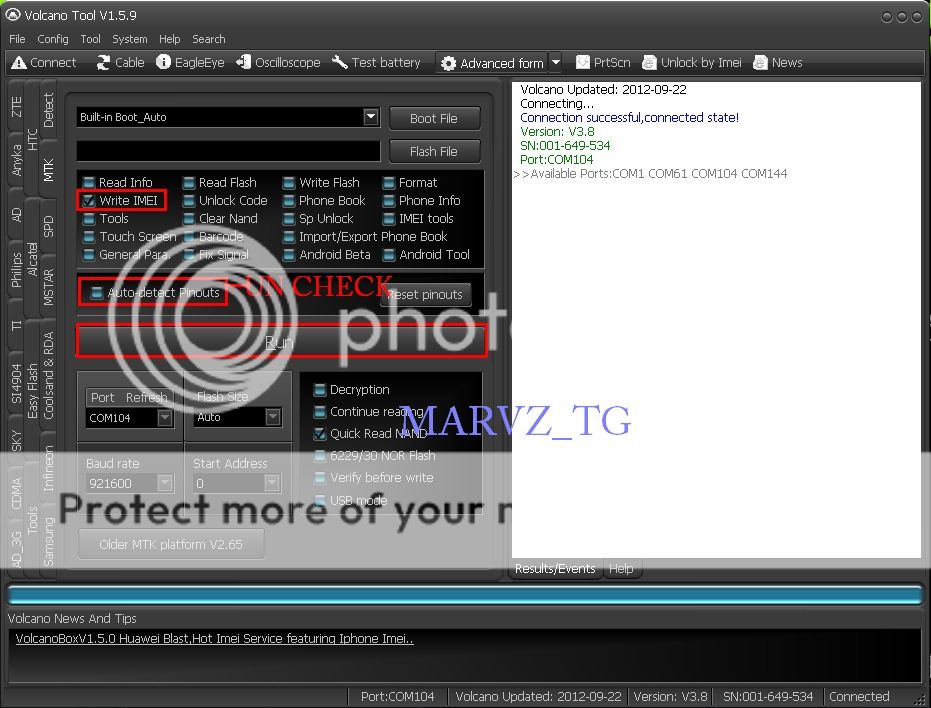Tick the Android Tool checkbox

[x=388, y=255]
